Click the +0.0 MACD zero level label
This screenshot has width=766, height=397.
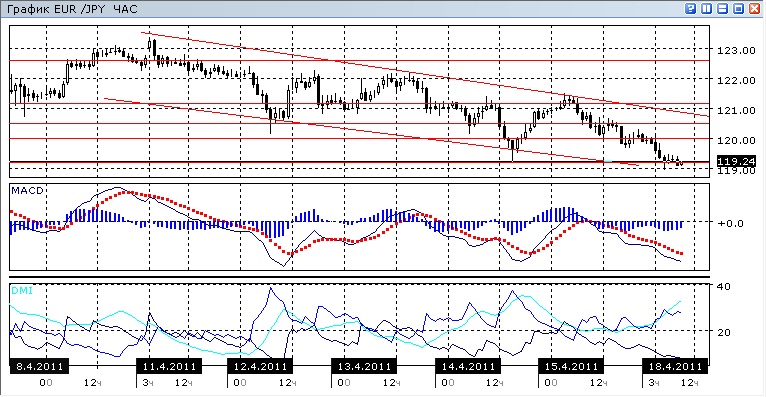730,223
